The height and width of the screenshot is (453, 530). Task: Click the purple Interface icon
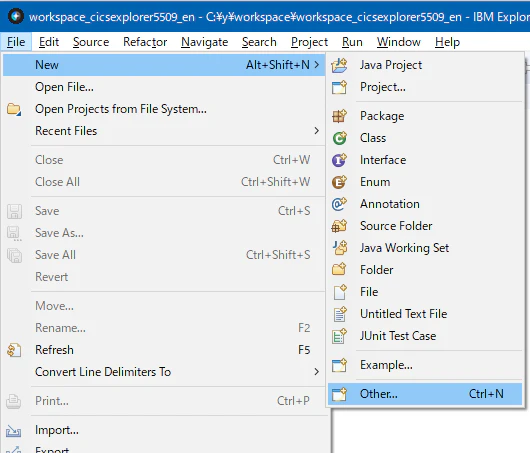click(339, 160)
